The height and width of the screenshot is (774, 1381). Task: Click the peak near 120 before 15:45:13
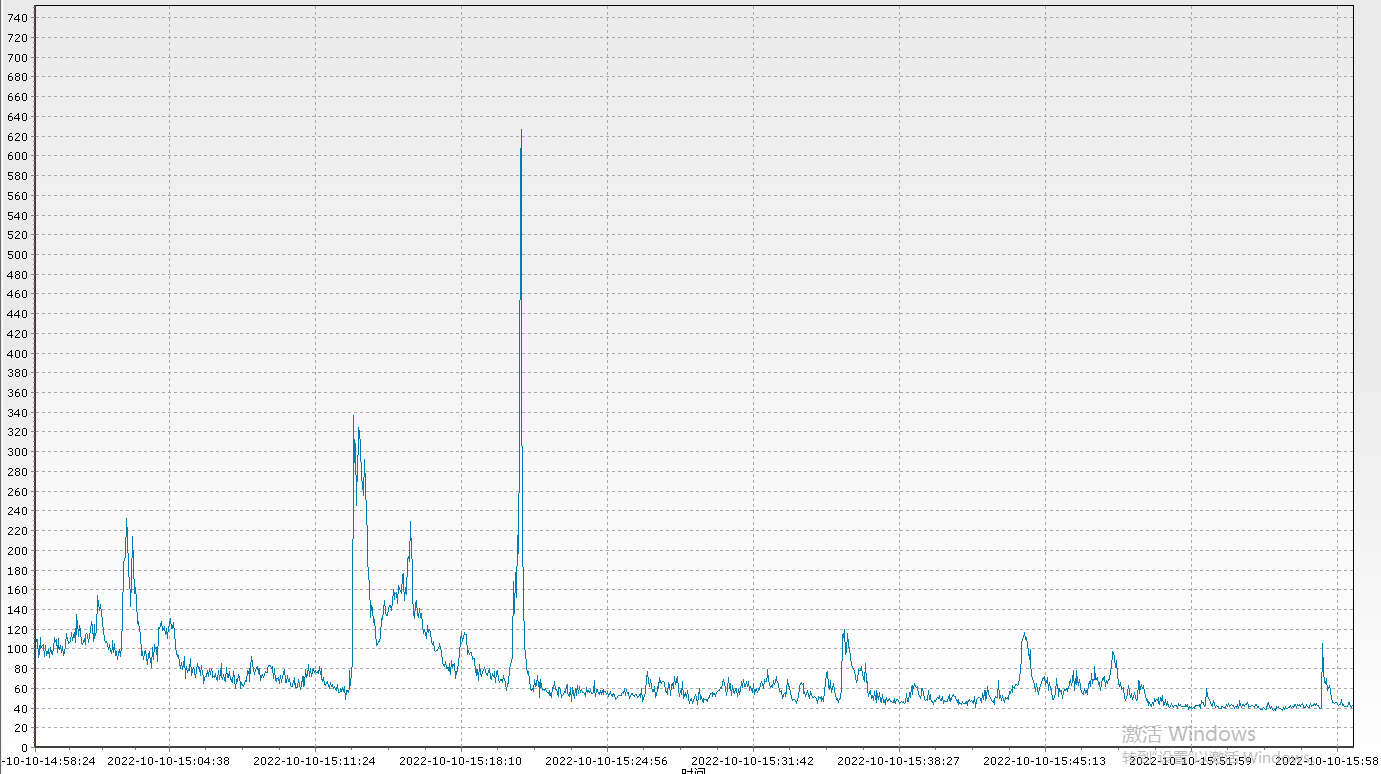coord(1024,633)
